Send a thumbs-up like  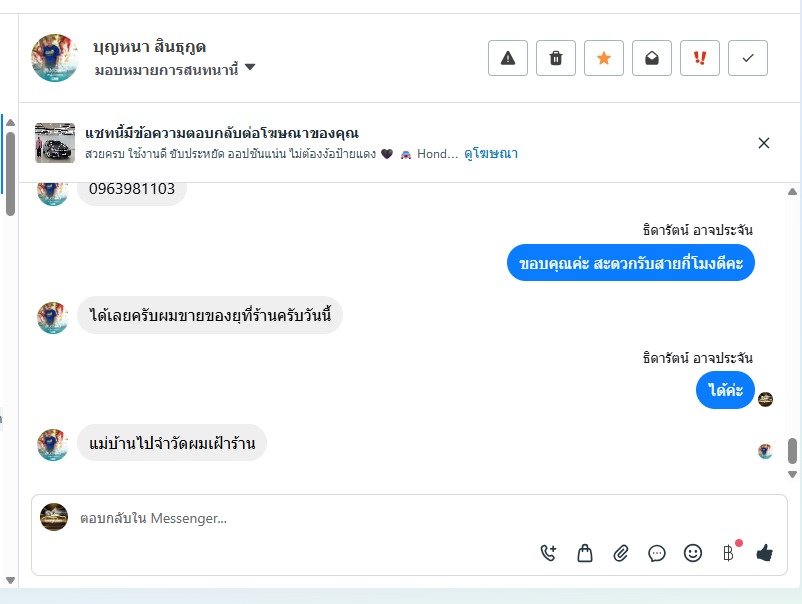click(x=765, y=552)
